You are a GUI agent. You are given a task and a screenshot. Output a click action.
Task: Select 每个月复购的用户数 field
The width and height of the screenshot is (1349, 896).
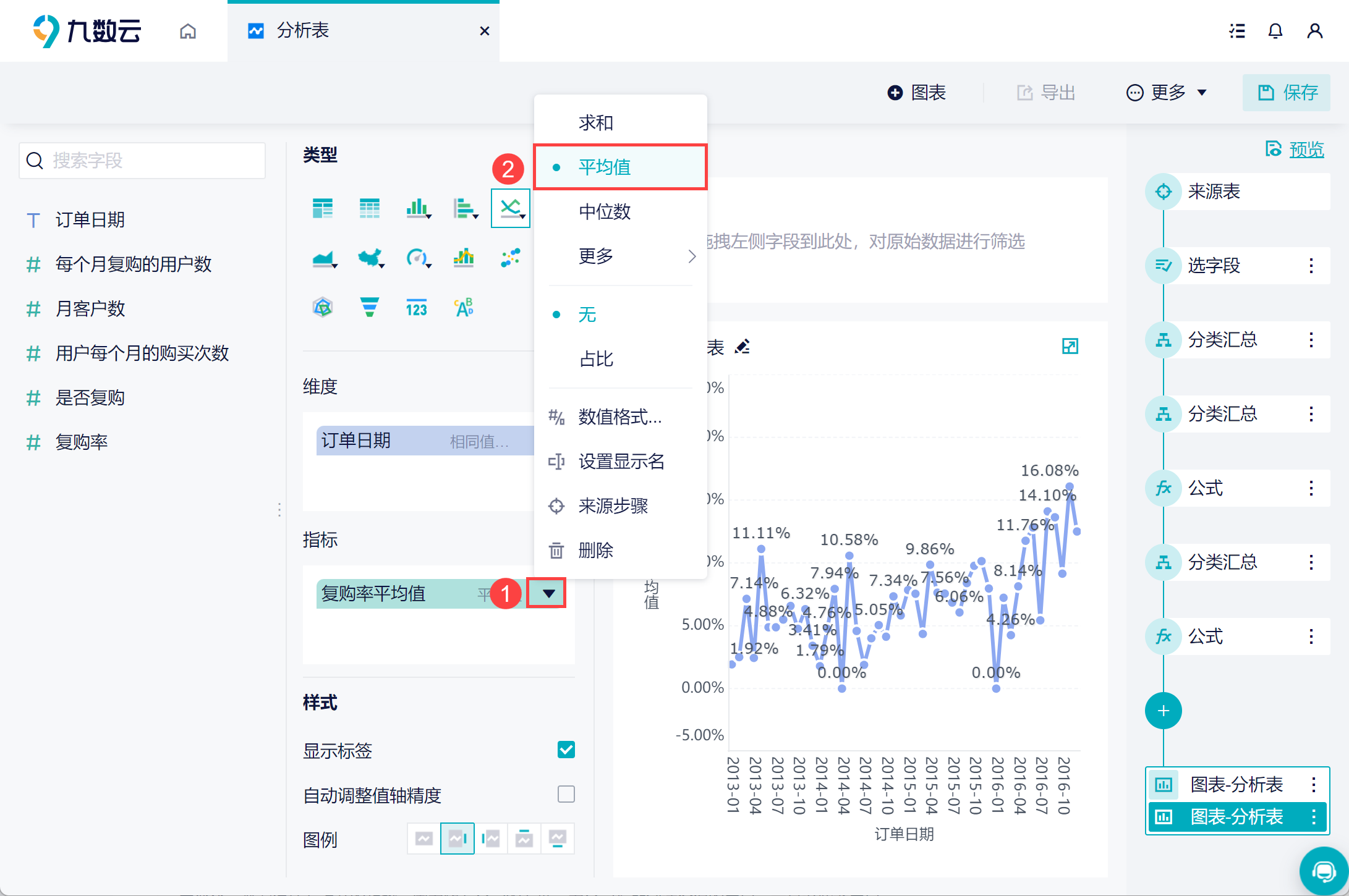click(134, 264)
